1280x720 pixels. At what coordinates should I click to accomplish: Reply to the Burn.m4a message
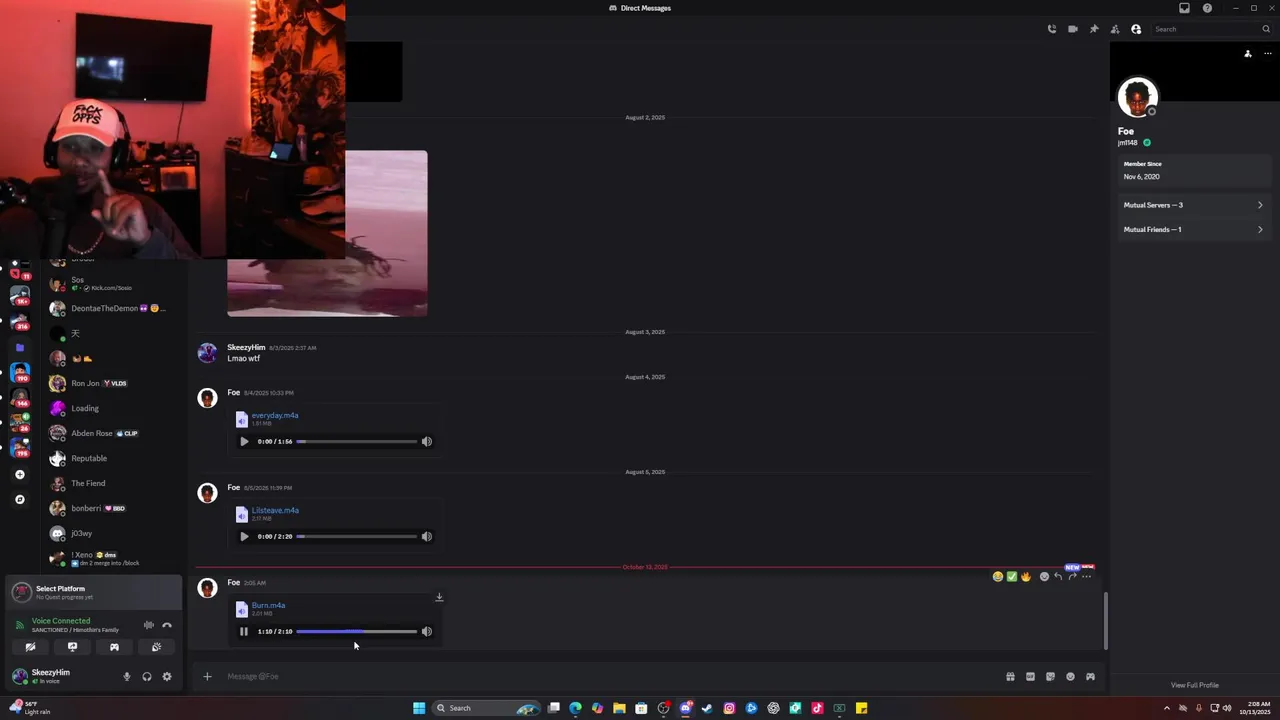coord(1058,577)
